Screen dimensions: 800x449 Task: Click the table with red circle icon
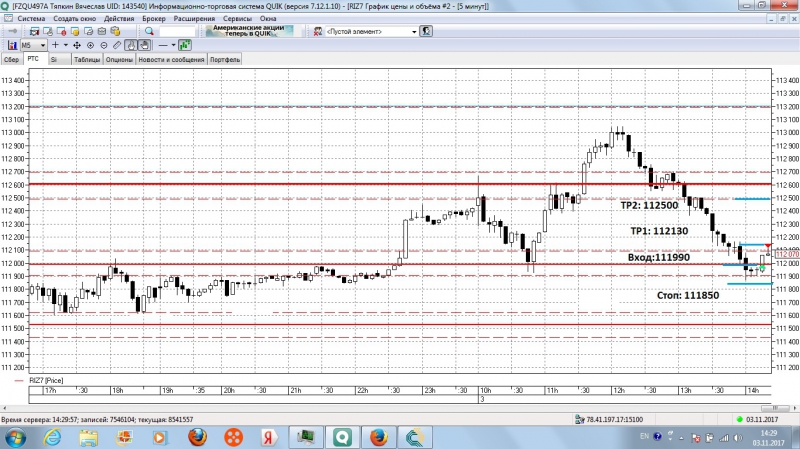(61, 32)
